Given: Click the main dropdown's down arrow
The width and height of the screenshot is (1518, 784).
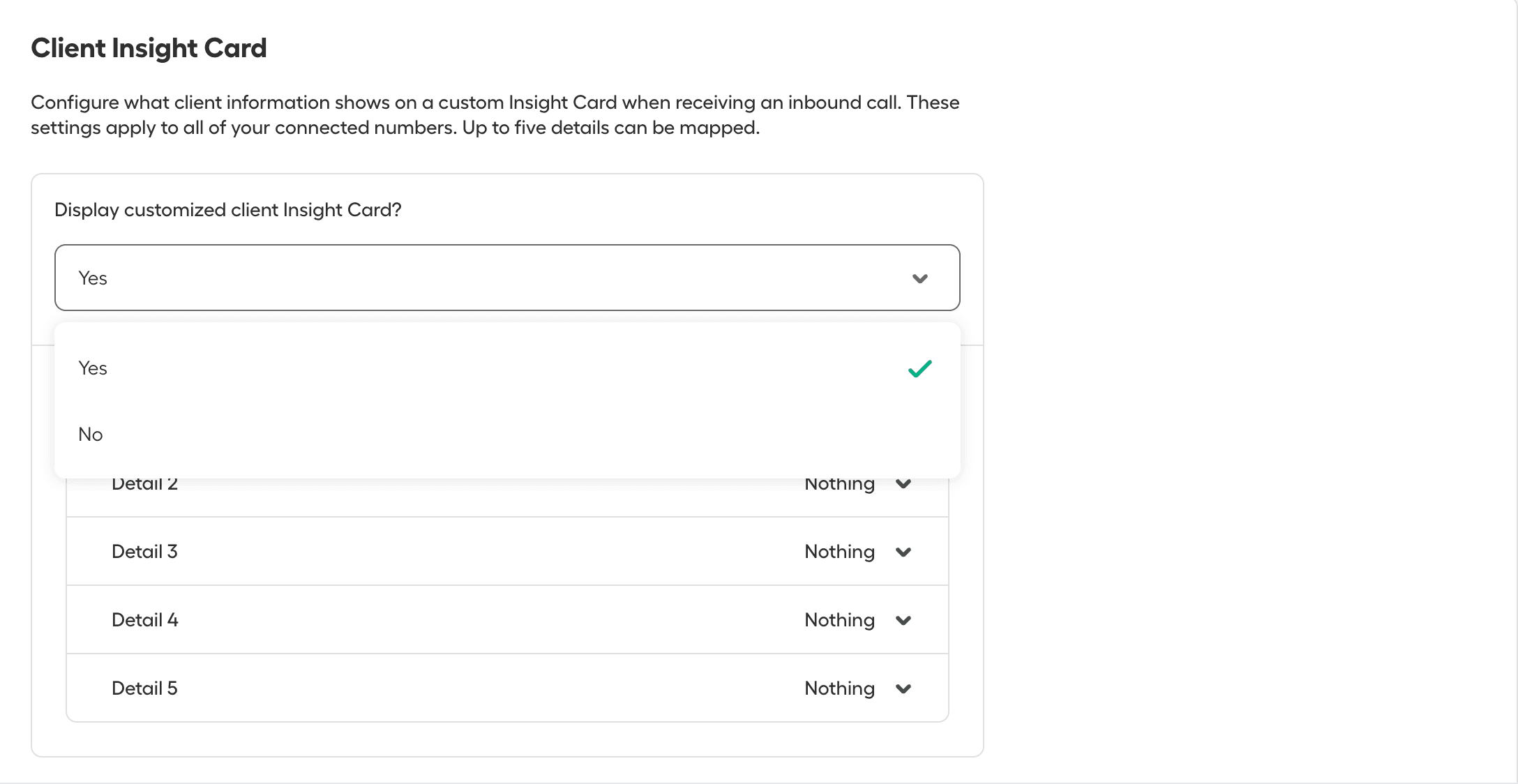Looking at the screenshot, I should click(x=919, y=278).
